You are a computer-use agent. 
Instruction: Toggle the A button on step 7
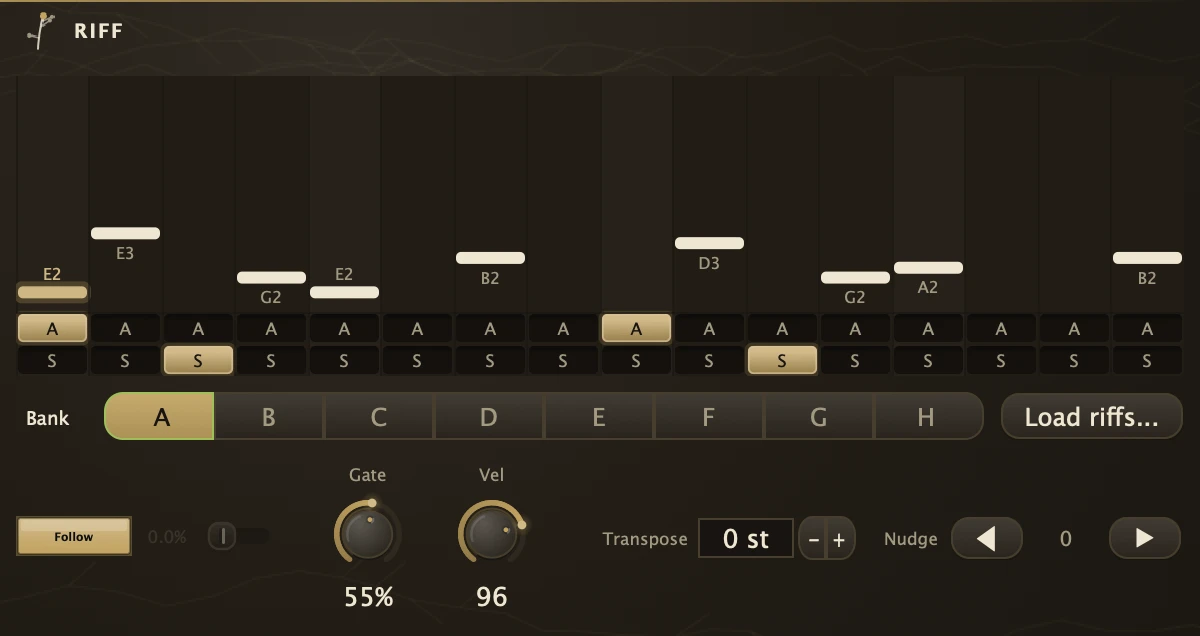490,329
